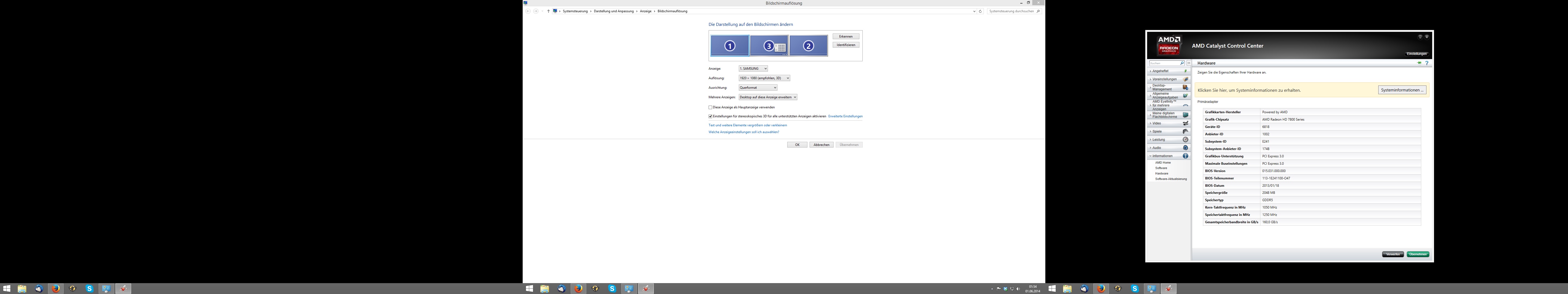Open the Auflösung dropdown
The height and width of the screenshot is (294, 1568).
click(x=764, y=78)
